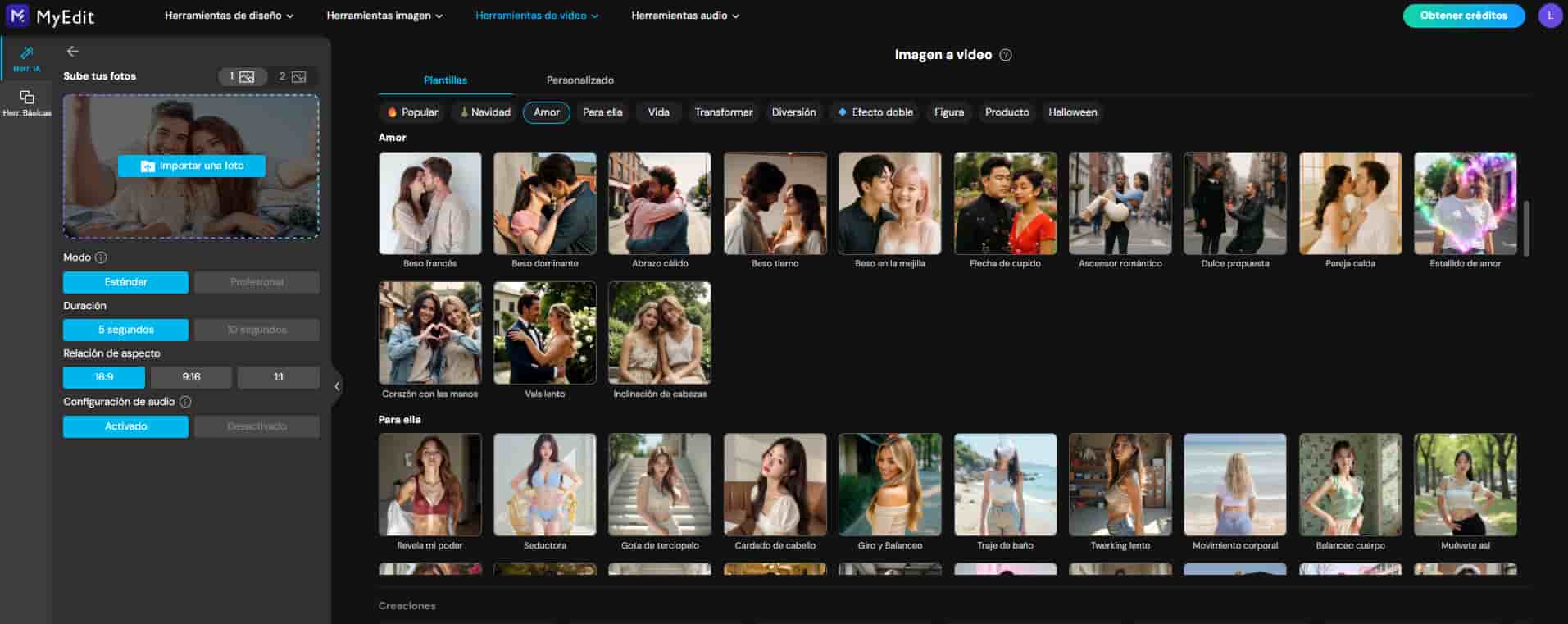Click the user profile avatar
This screenshot has width=1568, height=624.
pyautogui.click(x=1550, y=16)
